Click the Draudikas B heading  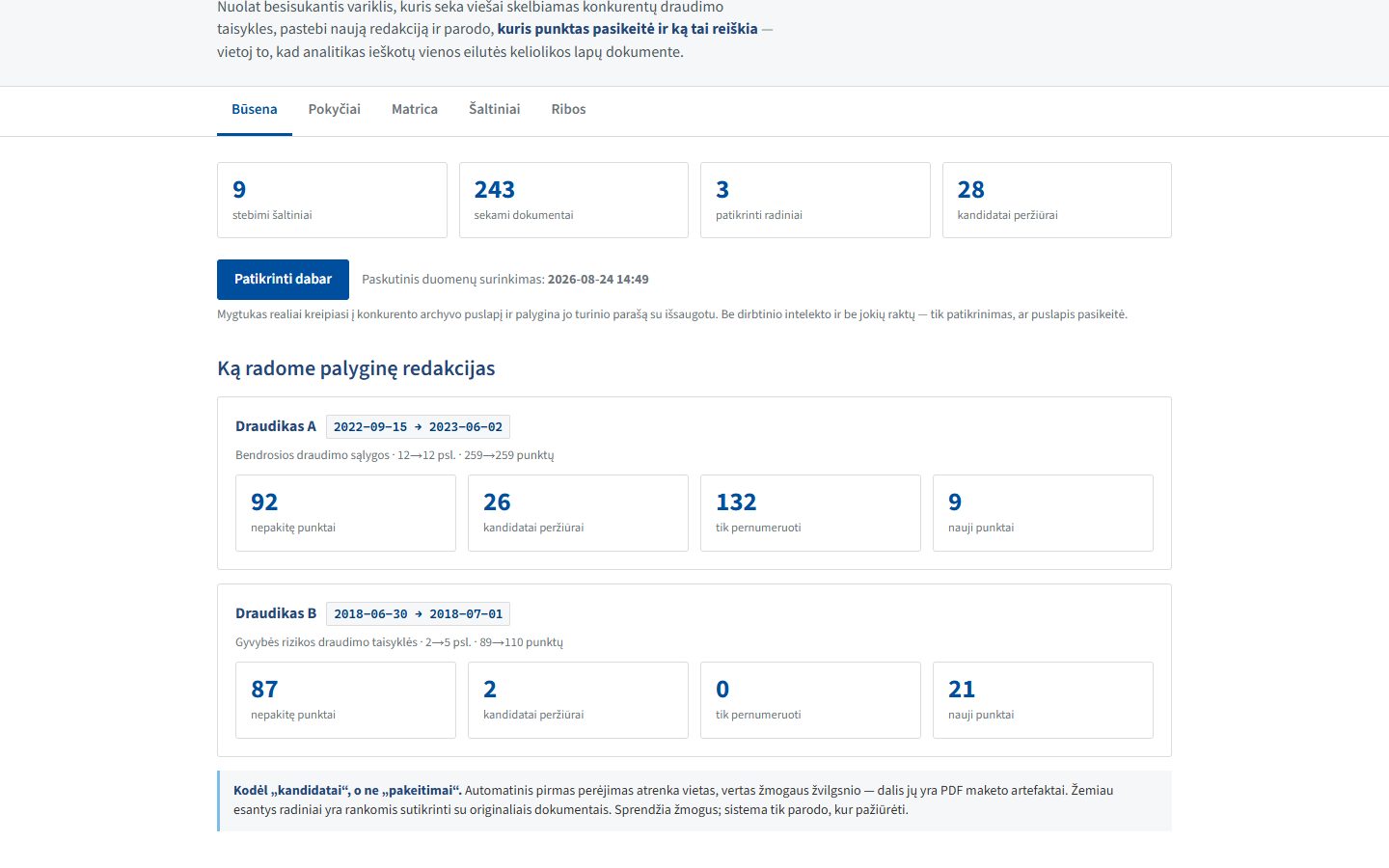click(x=276, y=613)
